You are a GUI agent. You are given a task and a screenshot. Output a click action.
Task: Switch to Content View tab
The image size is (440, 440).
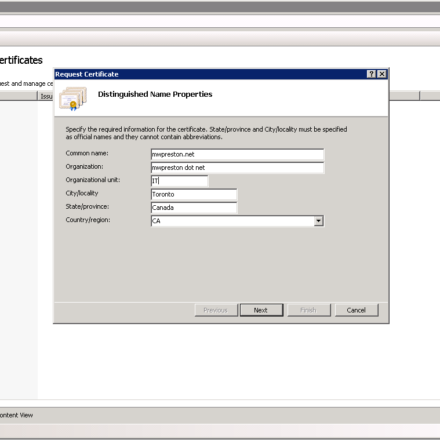(17, 415)
